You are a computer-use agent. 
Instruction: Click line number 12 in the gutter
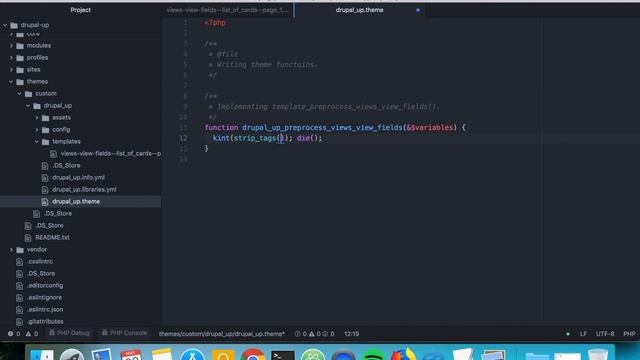(183, 138)
